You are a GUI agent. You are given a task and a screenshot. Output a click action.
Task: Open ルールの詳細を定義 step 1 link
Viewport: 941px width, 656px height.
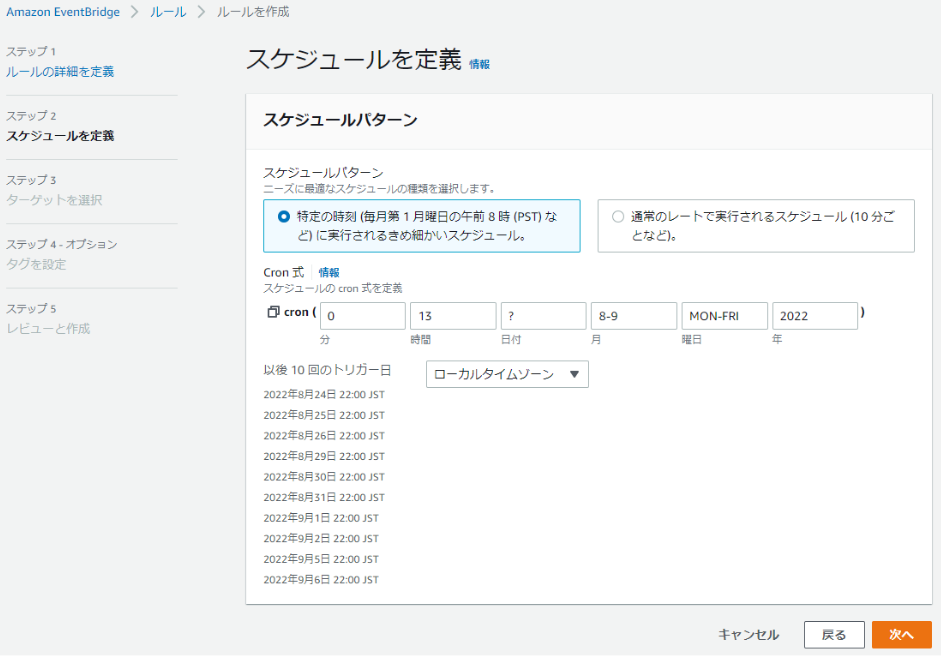pos(60,72)
